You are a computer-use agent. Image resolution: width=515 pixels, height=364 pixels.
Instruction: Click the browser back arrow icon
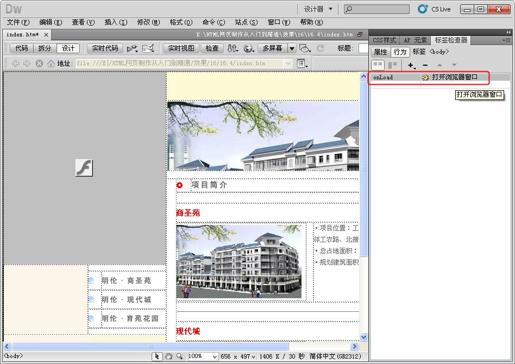point(15,63)
